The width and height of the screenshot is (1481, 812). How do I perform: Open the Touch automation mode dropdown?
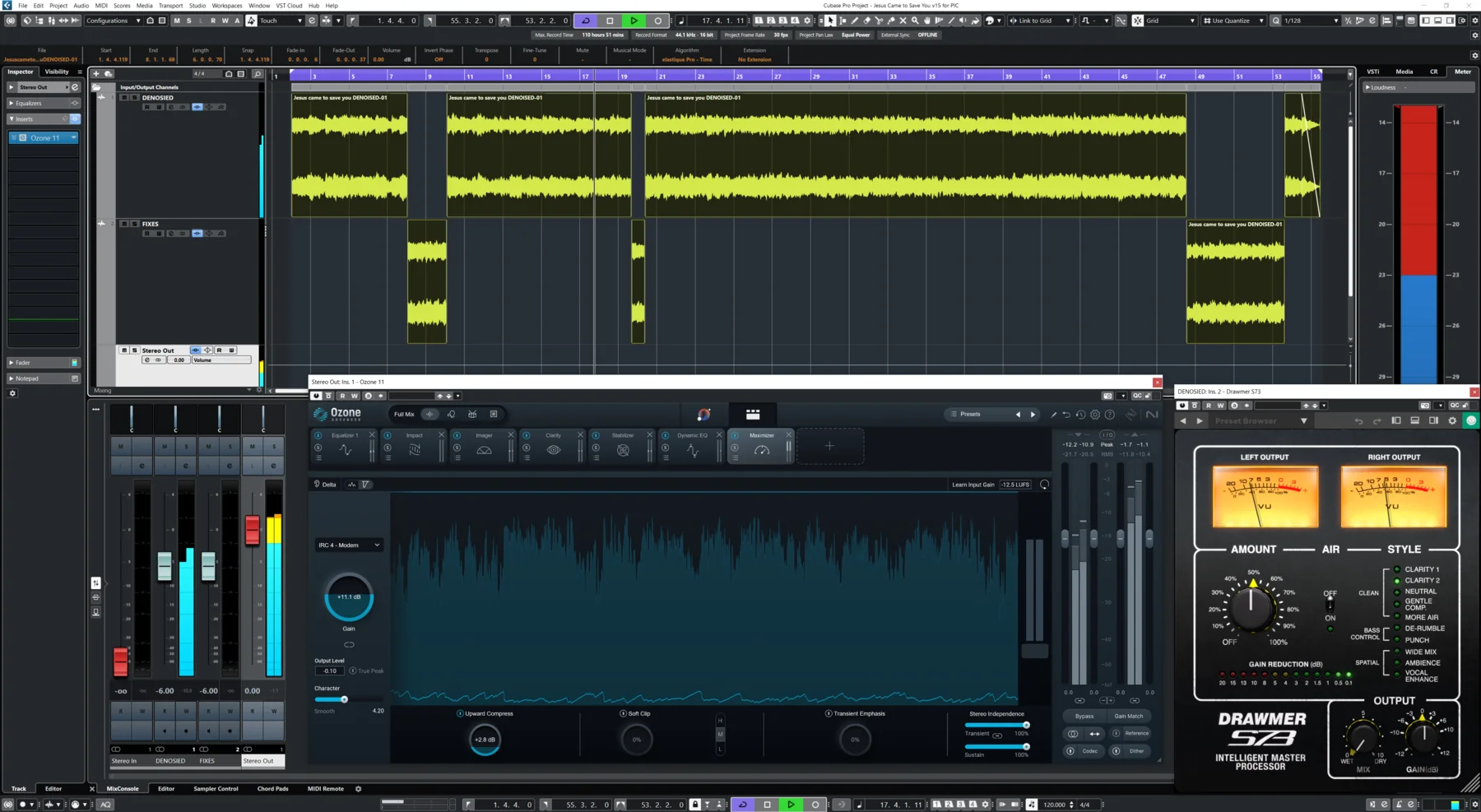pos(281,21)
